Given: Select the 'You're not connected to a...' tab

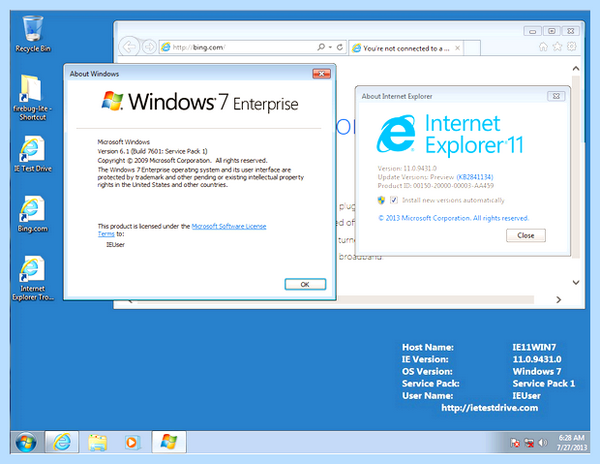Looking at the screenshot, I should [406, 48].
